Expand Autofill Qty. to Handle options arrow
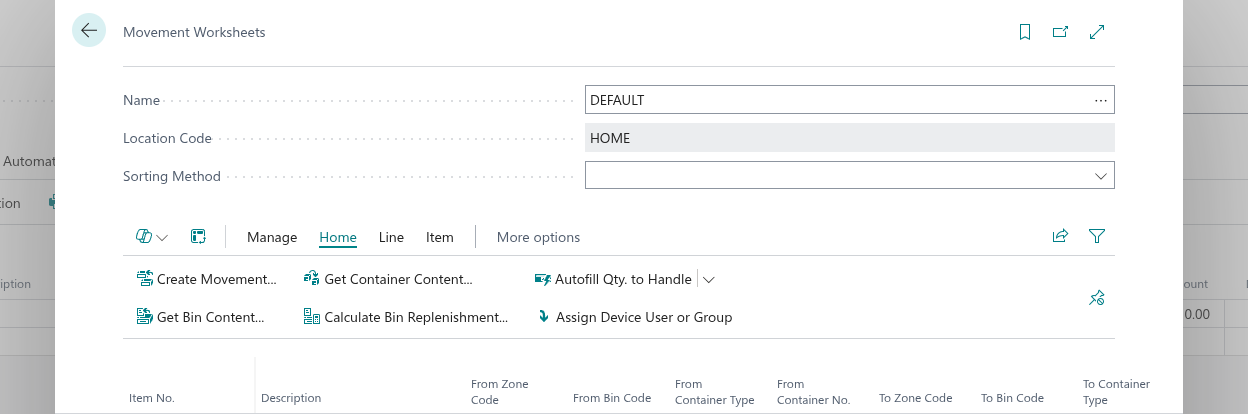 pos(709,280)
